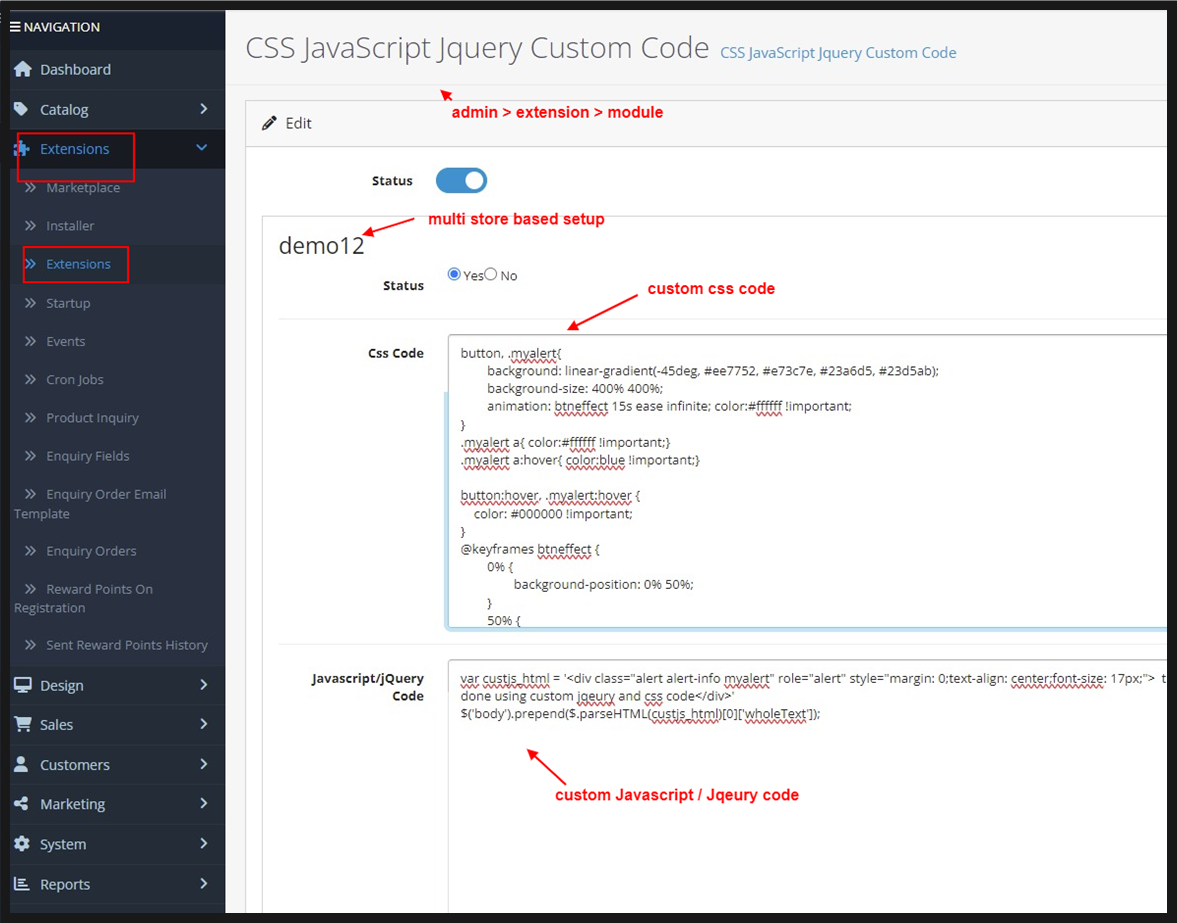Click inside the Css Code text area

(800, 500)
